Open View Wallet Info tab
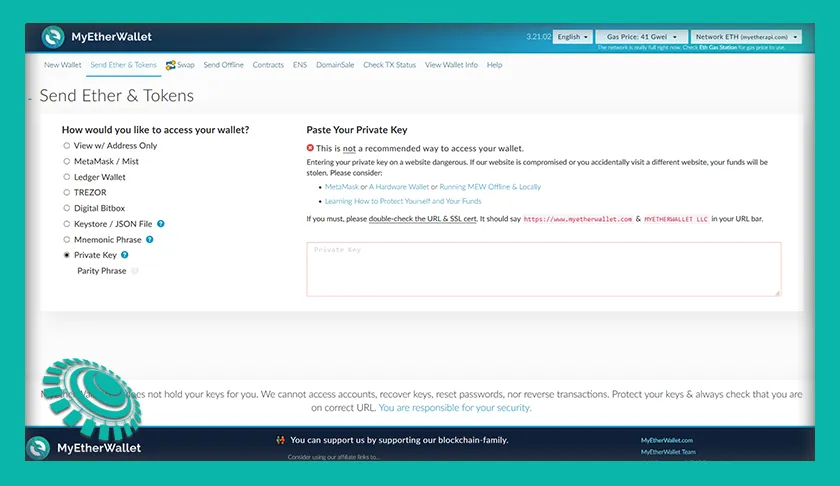The width and height of the screenshot is (840, 486). pyautogui.click(x=451, y=65)
